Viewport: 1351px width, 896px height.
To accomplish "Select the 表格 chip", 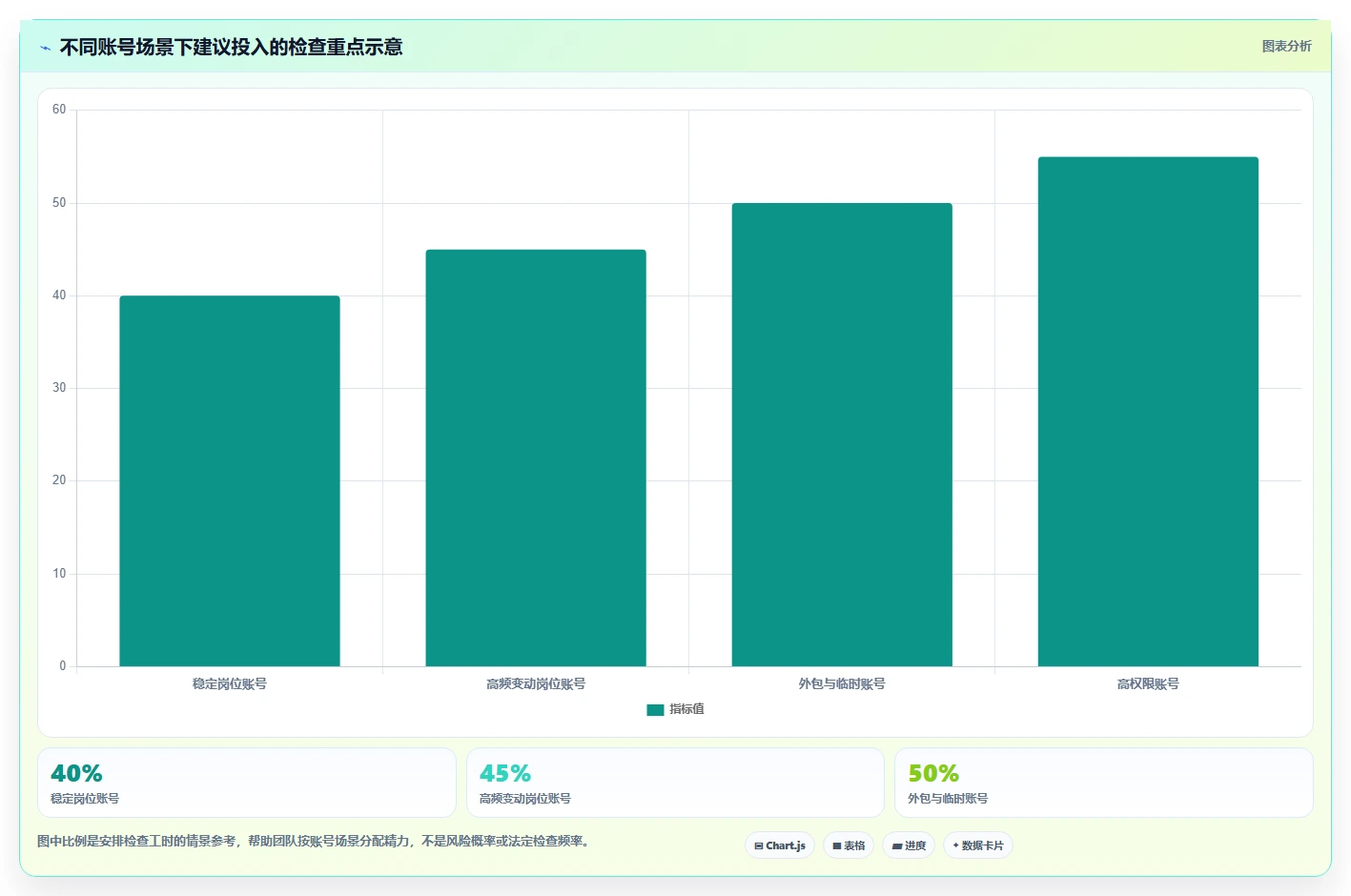I will point(849,845).
